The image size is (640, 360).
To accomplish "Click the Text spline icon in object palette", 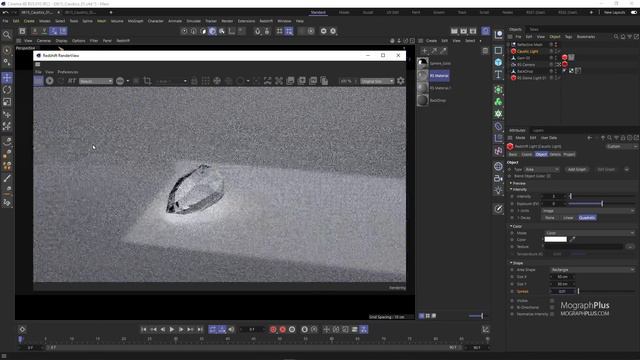I will 498,74.
